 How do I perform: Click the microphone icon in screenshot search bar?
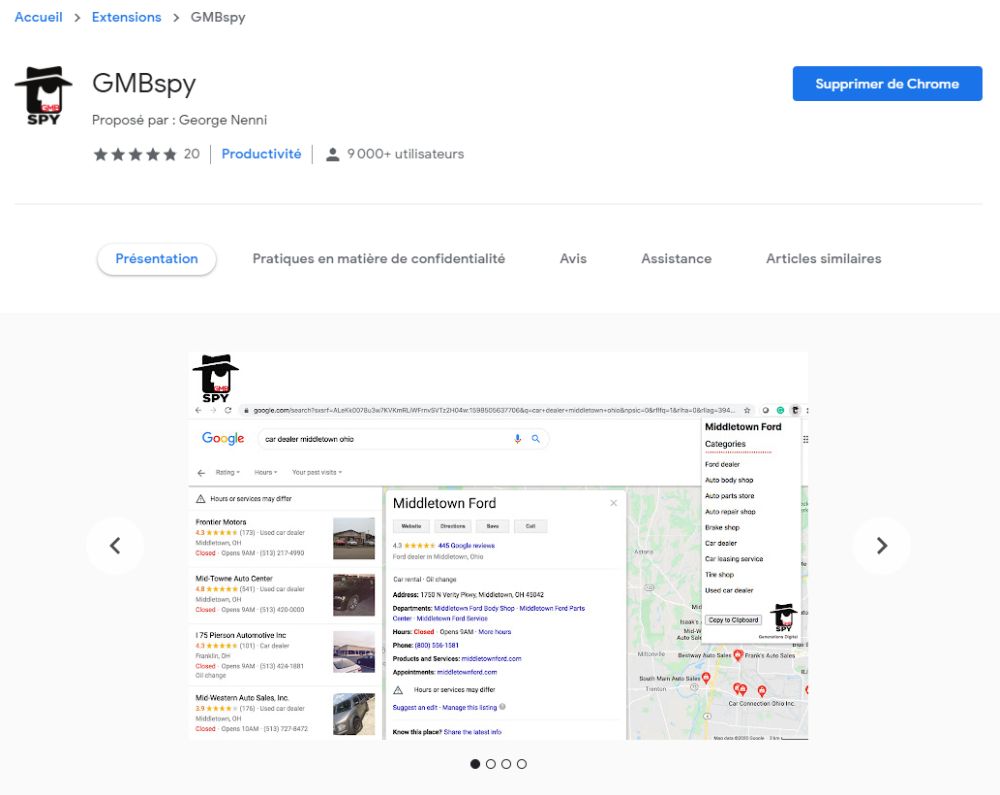pyautogui.click(x=517, y=439)
